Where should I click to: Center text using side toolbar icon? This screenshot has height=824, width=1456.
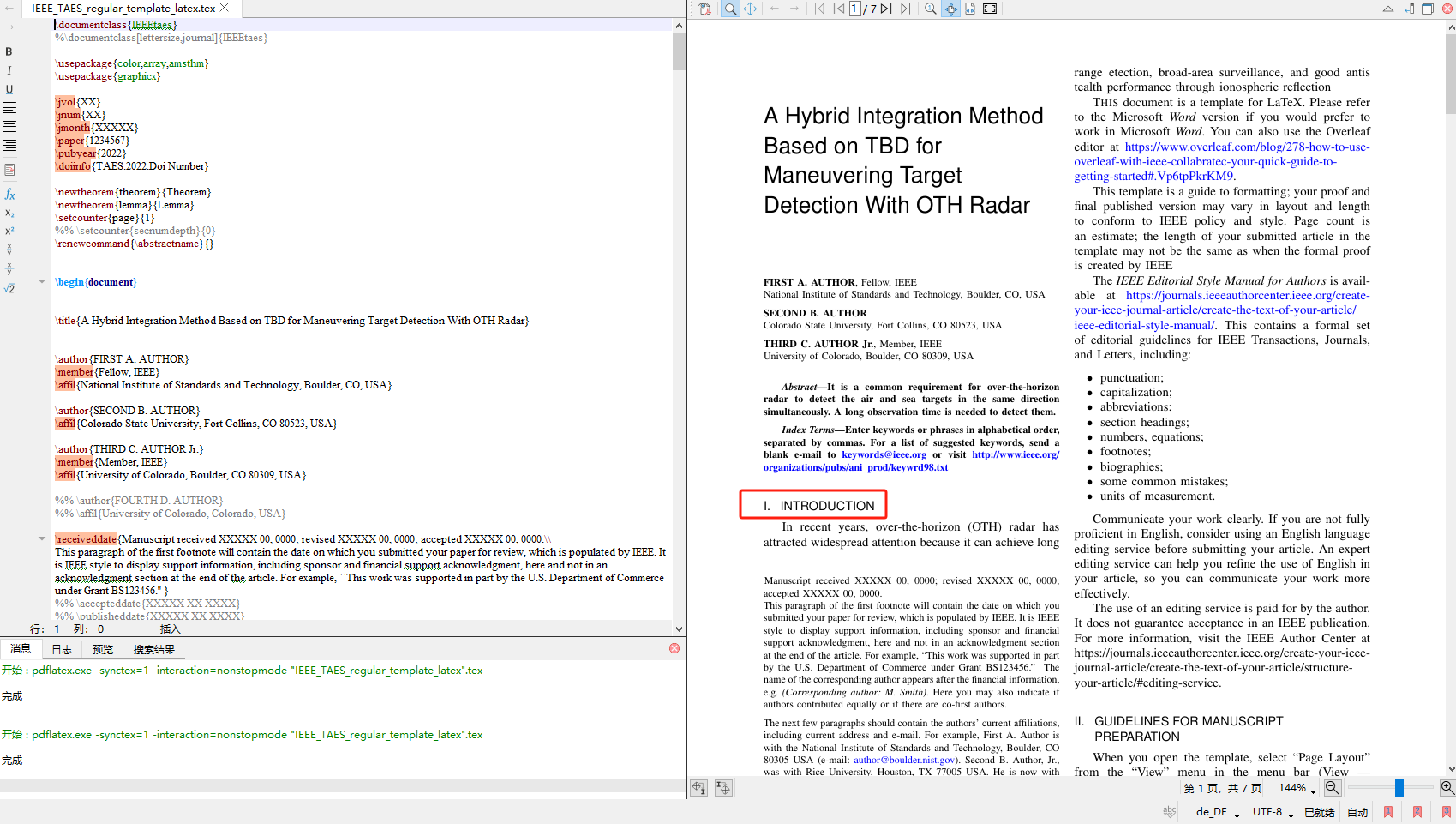pos(9,127)
